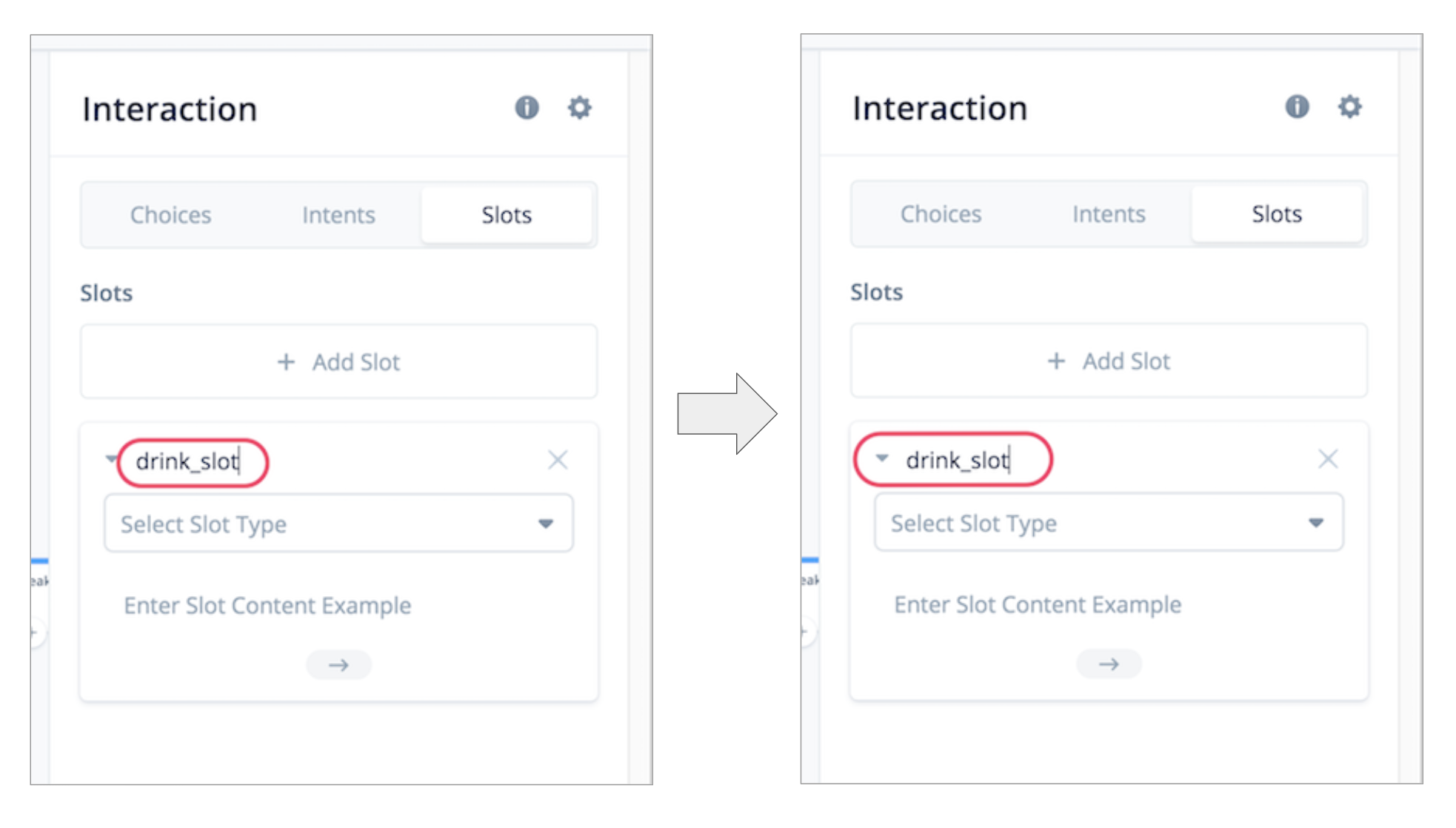Collapse drink_slot triangle in left panel
Viewport: 1456px width, 828px height.
111,459
